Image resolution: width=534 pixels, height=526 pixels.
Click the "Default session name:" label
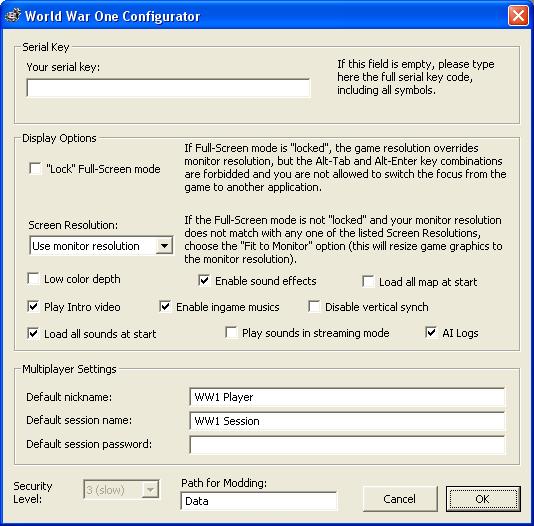(x=79, y=420)
